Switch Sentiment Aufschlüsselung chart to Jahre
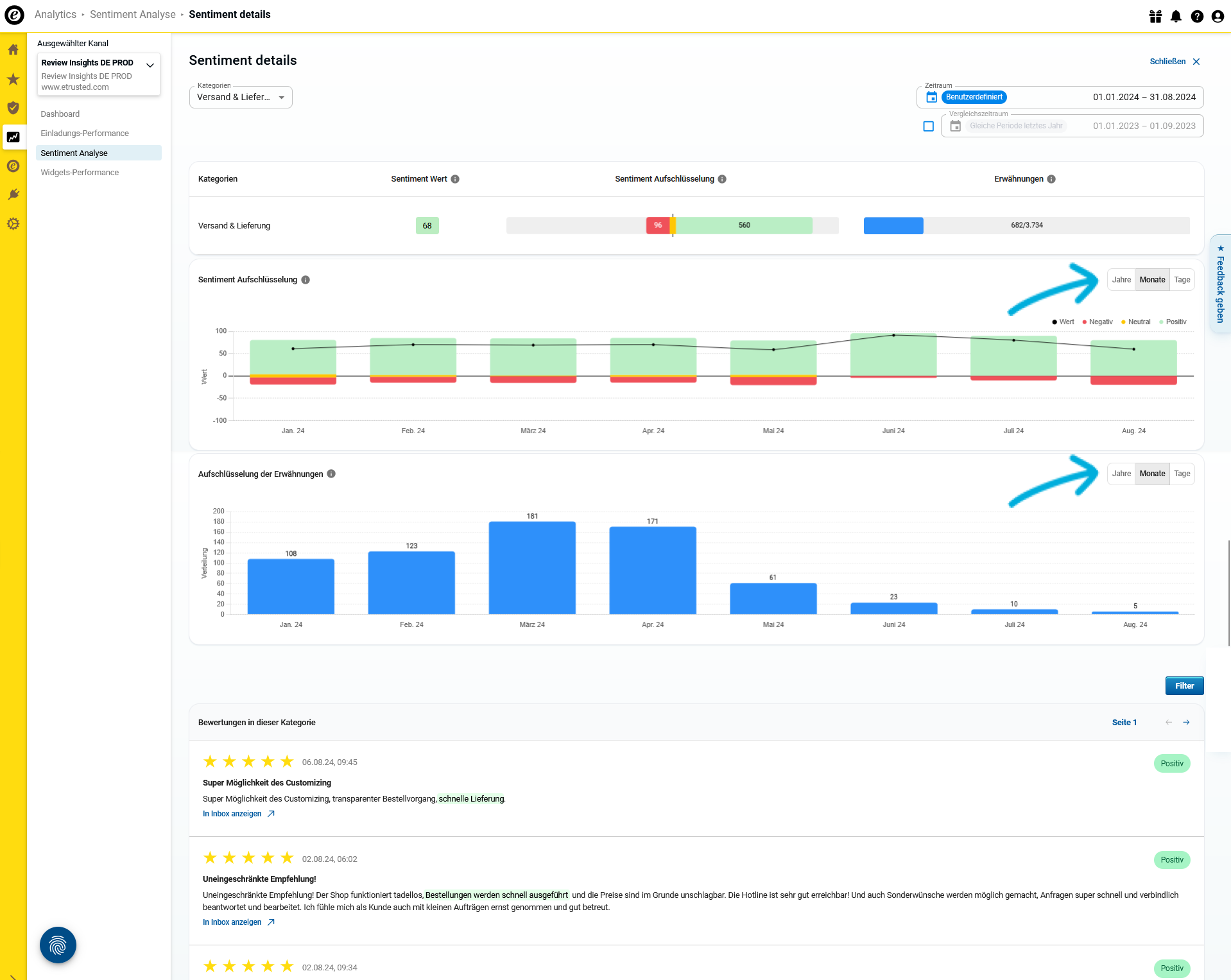Viewport: 1231px width, 980px height. [x=1121, y=280]
